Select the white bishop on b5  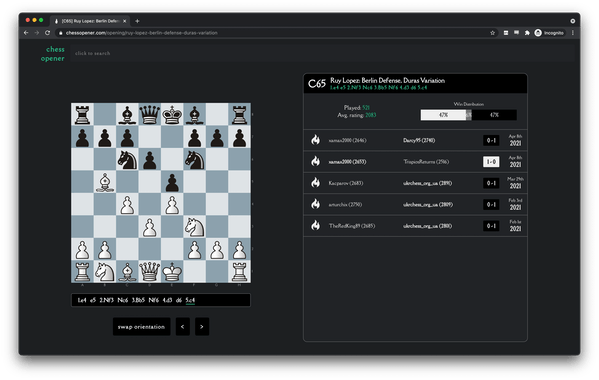coord(105,182)
